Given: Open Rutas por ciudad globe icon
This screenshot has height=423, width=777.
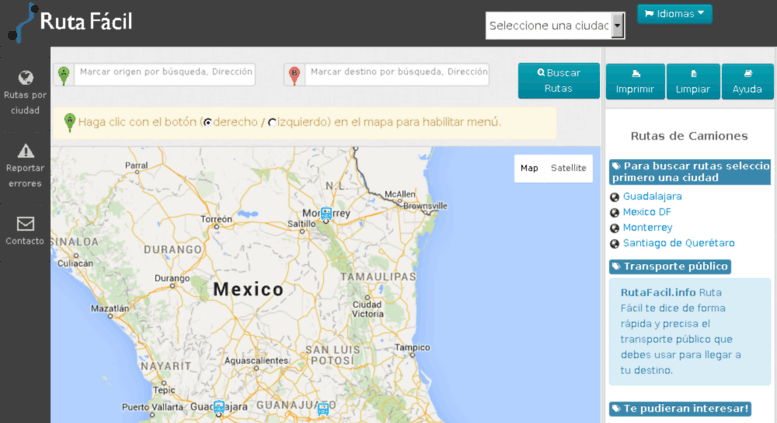Looking at the screenshot, I should pyautogui.click(x=26, y=78).
